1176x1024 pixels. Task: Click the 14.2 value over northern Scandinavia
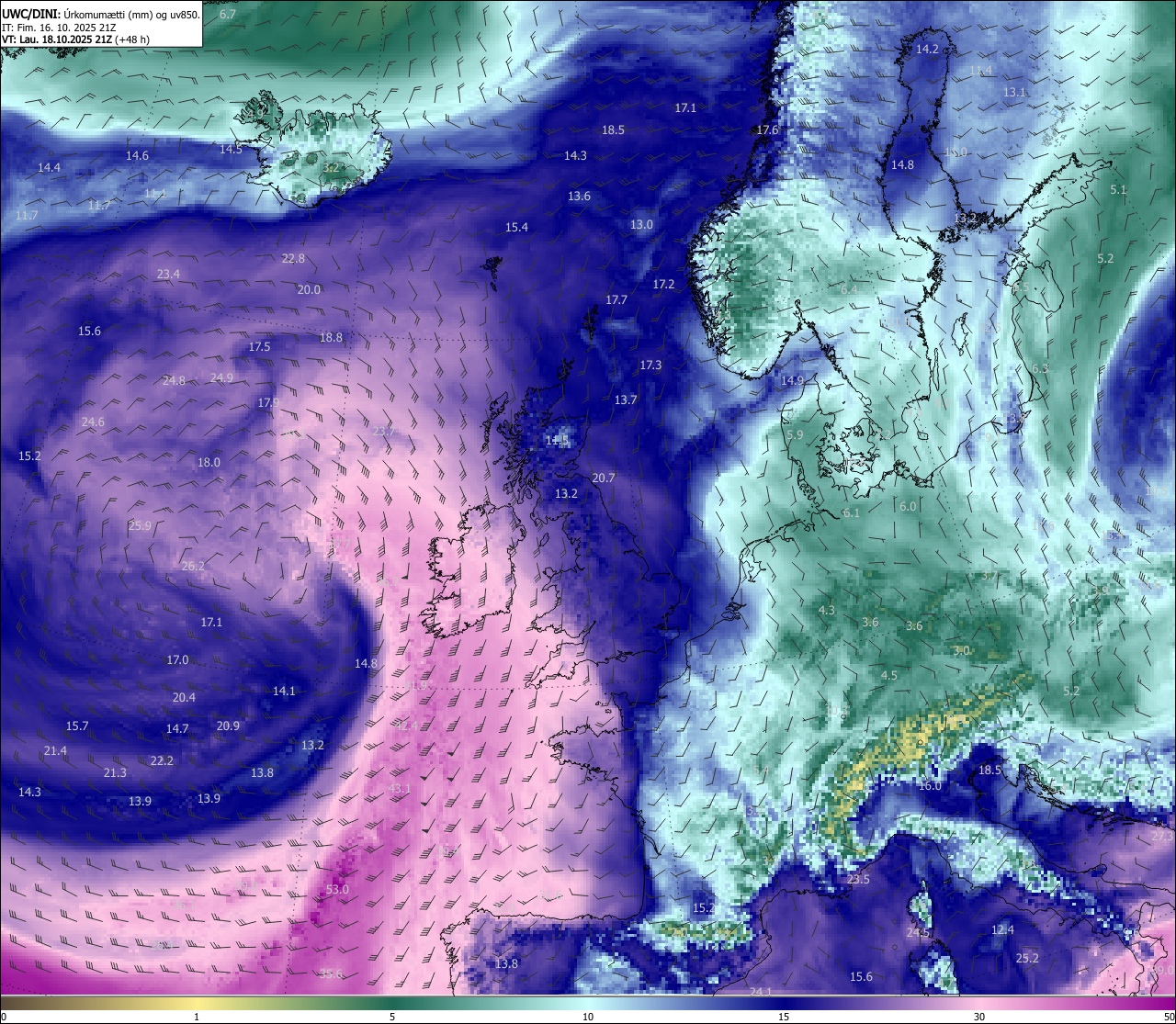[x=928, y=49]
